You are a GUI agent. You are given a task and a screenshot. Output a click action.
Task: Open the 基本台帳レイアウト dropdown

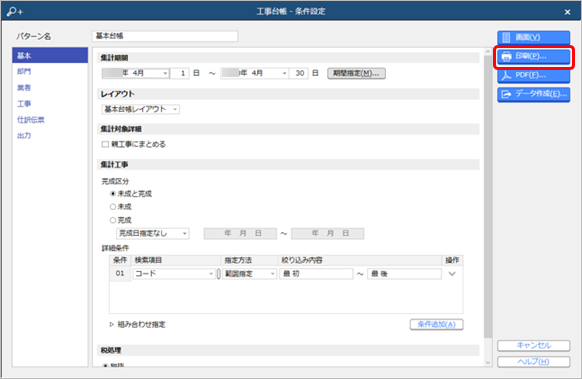141,109
